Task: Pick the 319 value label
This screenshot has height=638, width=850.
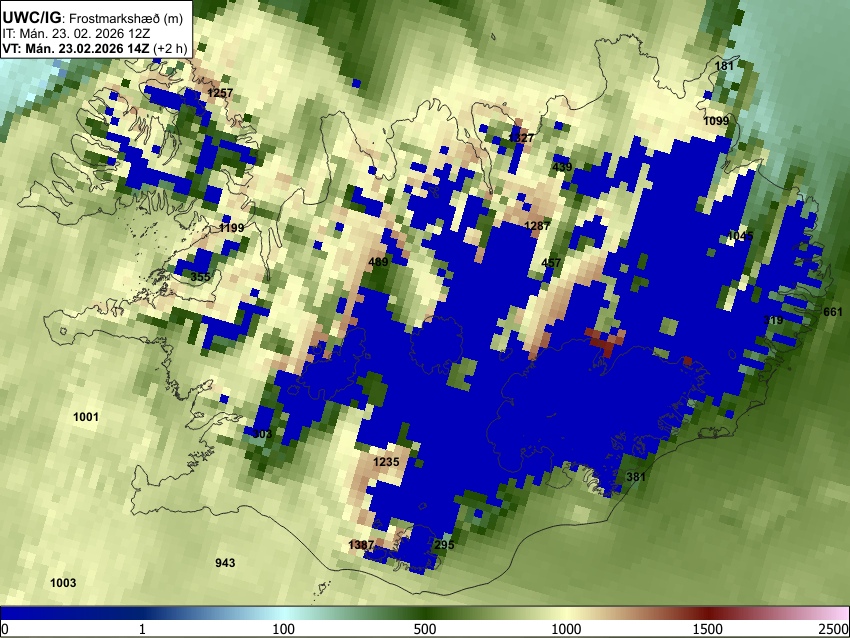Action: 774,320
